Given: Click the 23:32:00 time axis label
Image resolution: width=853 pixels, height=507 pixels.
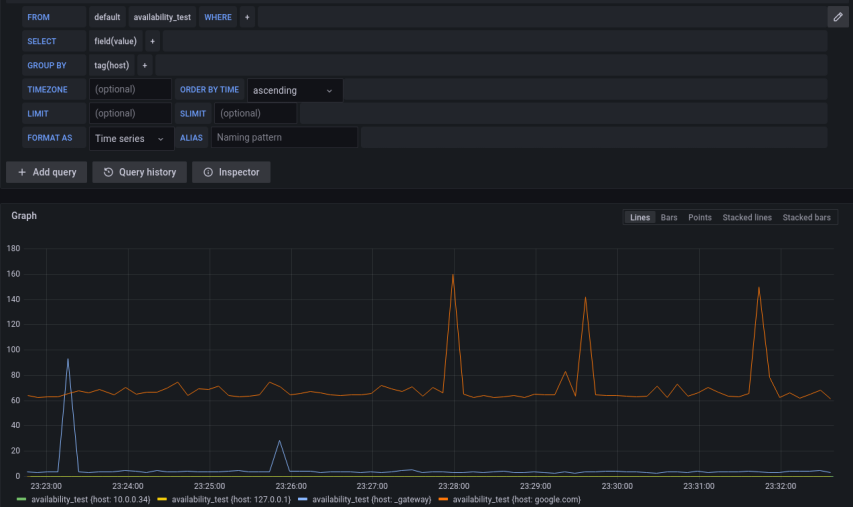Looking at the screenshot, I should click(781, 486).
